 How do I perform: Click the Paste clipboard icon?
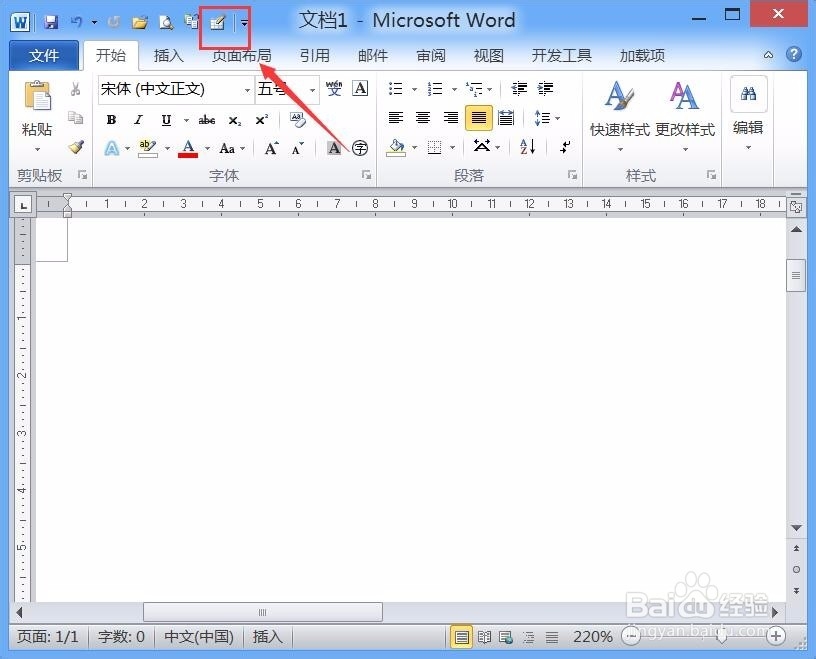[x=37, y=96]
